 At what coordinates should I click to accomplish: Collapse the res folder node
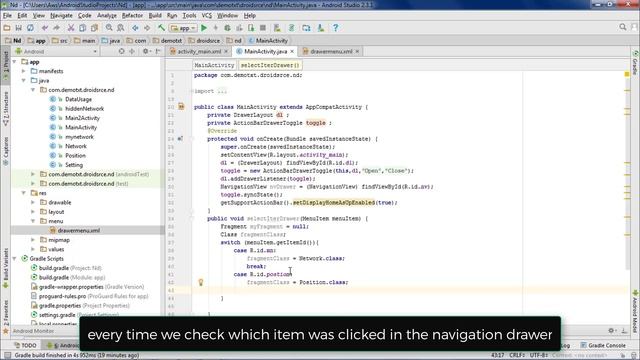[x=24, y=193]
